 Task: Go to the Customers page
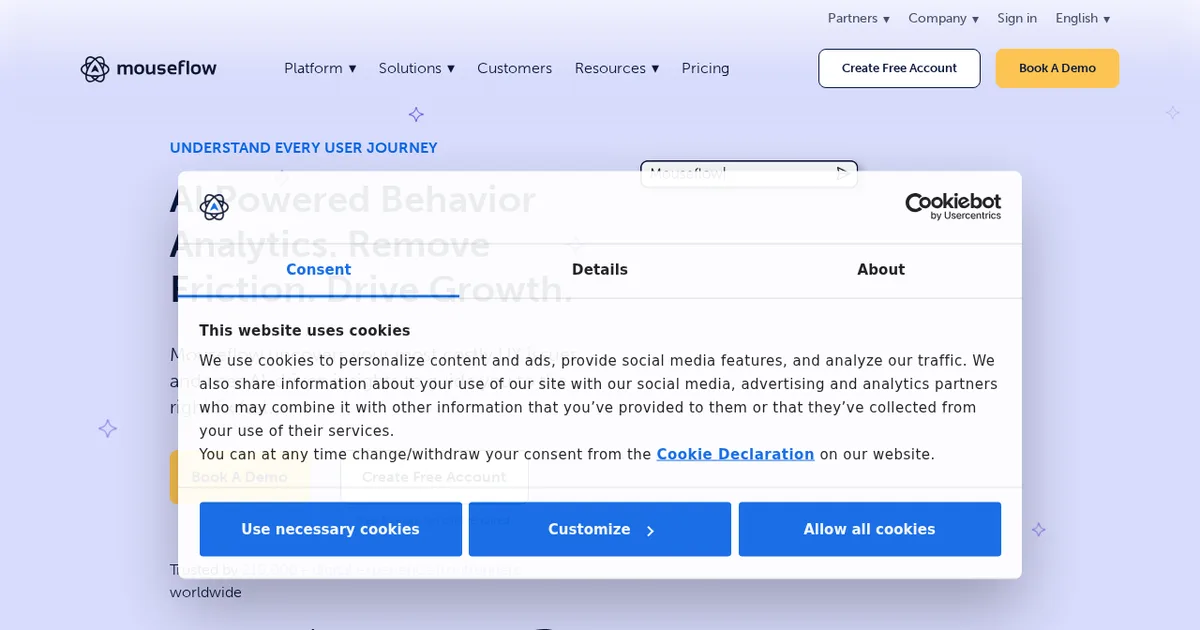tap(514, 68)
